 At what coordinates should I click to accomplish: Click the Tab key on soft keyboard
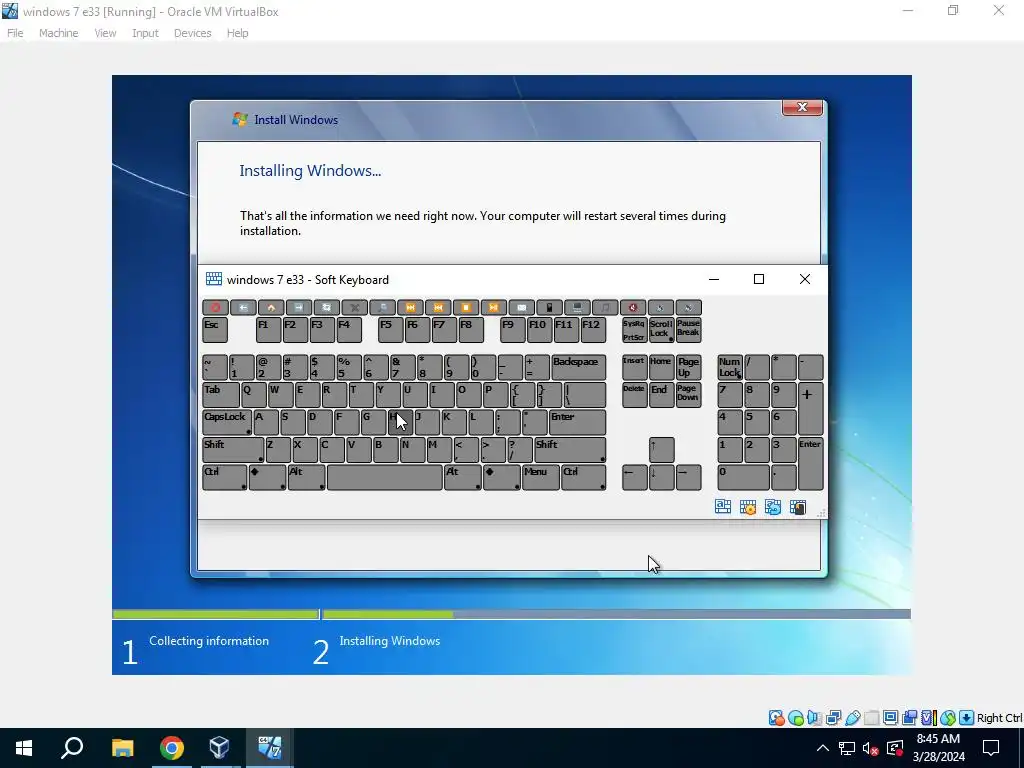[221, 395]
